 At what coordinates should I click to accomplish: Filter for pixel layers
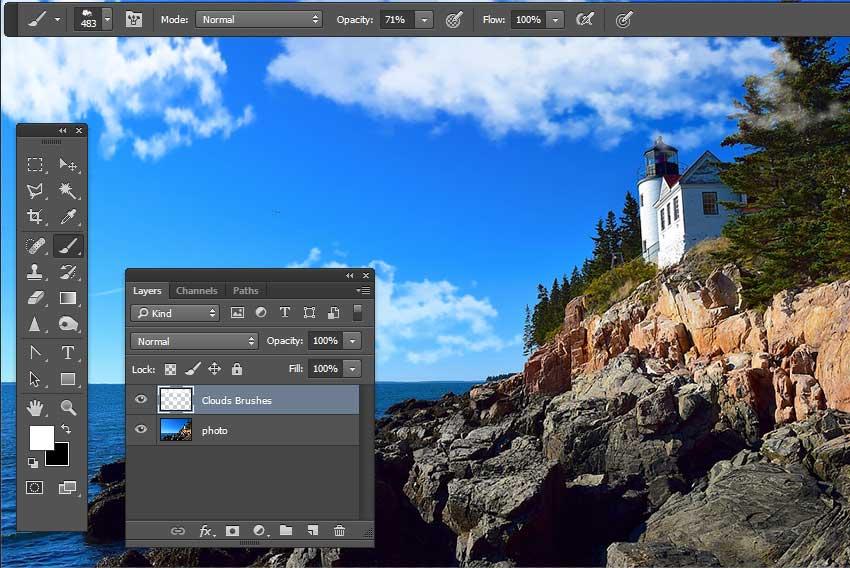pyautogui.click(x=237, y=313)
